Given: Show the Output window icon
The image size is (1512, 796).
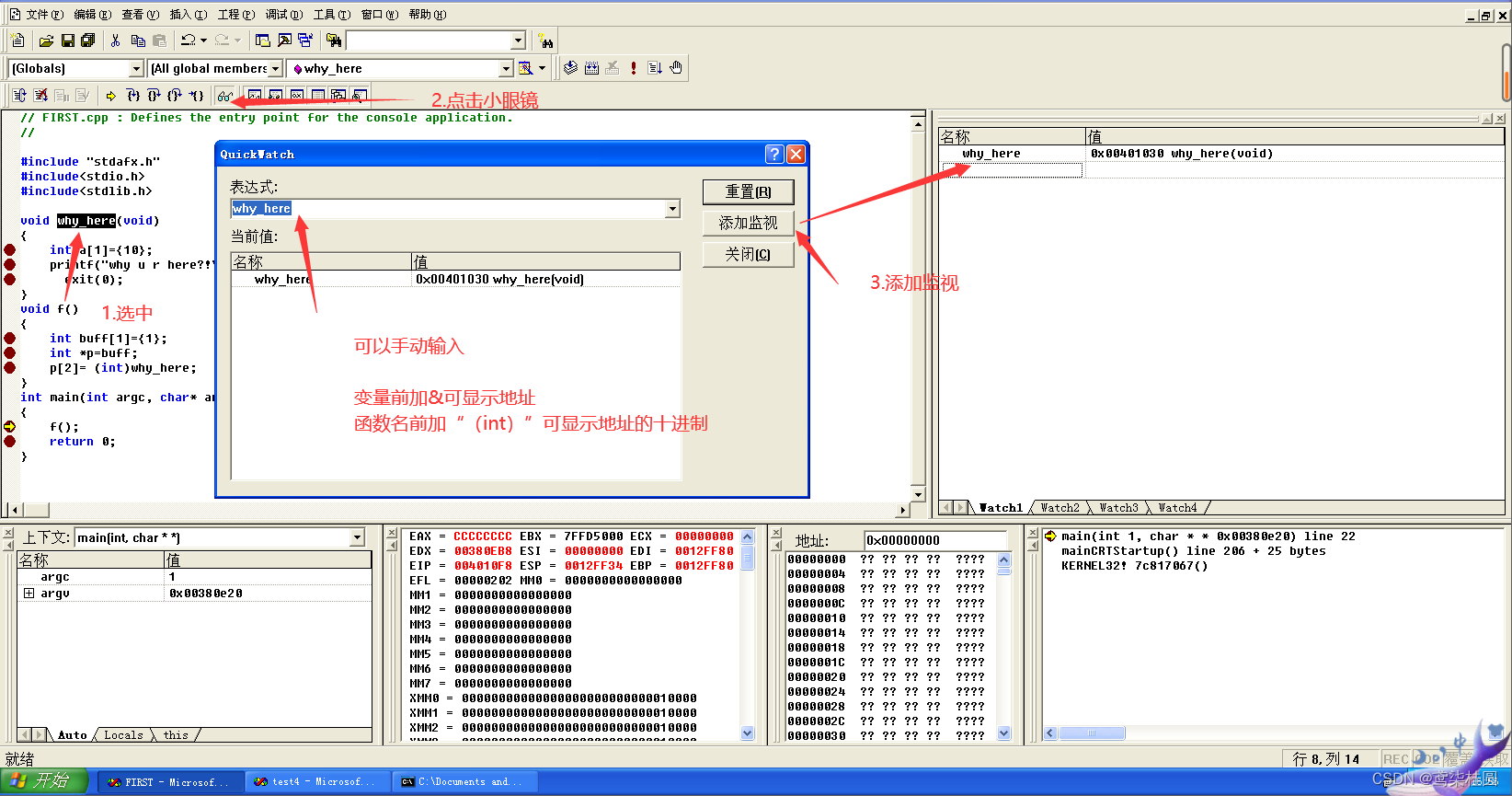Looking at the screenshot, I should 284,40.
